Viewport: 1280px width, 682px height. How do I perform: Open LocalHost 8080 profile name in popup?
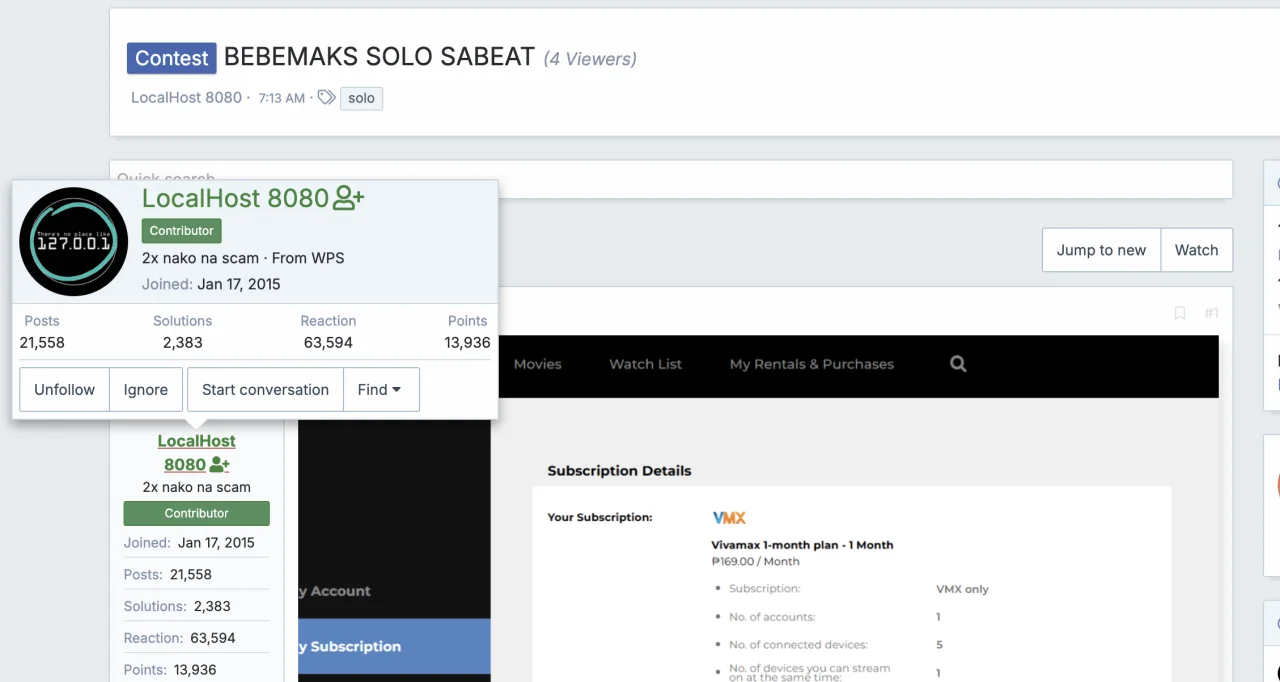click(x=235, y=198)
